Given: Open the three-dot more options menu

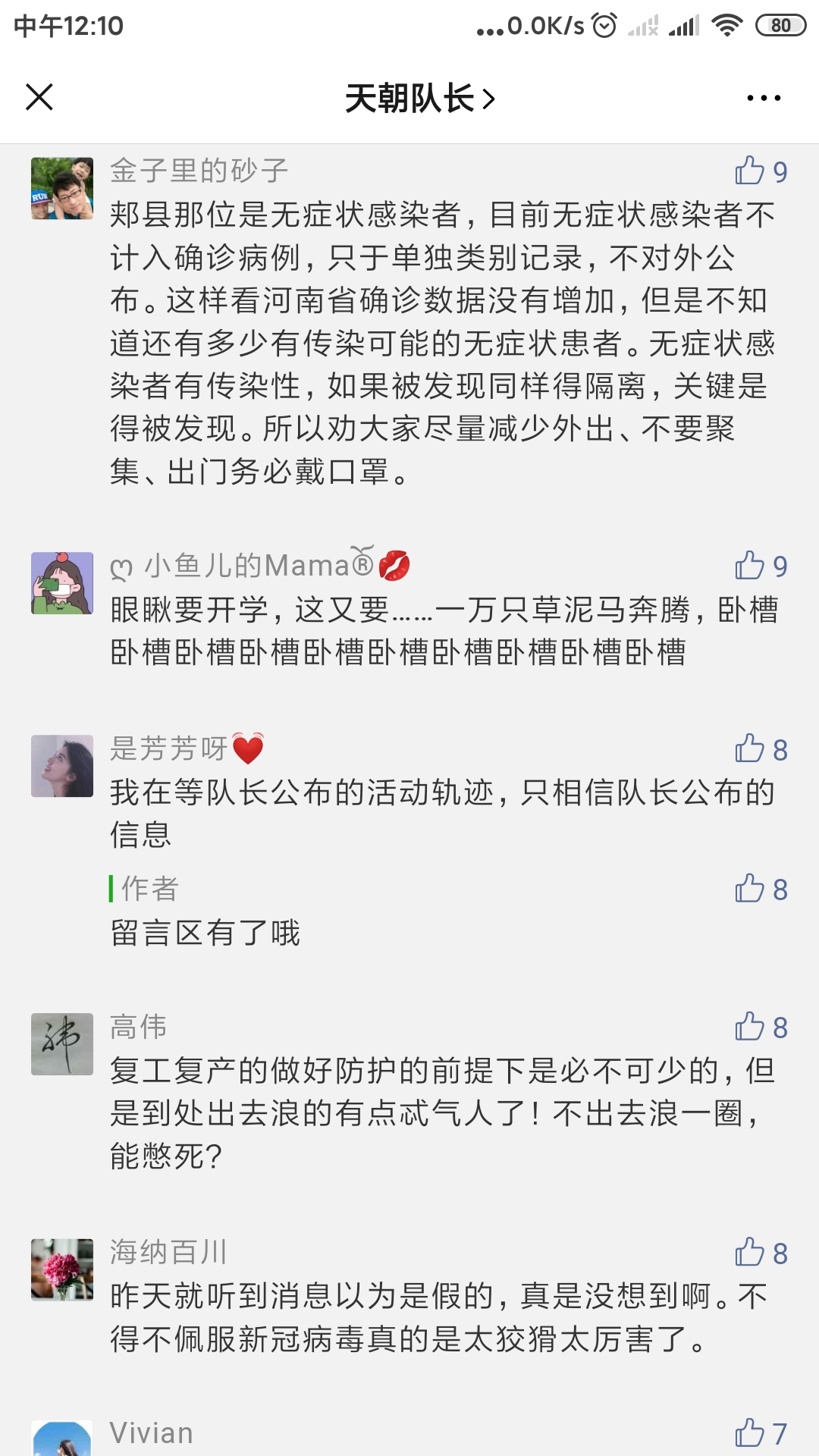Looking at the screenshot, I should pyautogui.click(x=763, y=98).
